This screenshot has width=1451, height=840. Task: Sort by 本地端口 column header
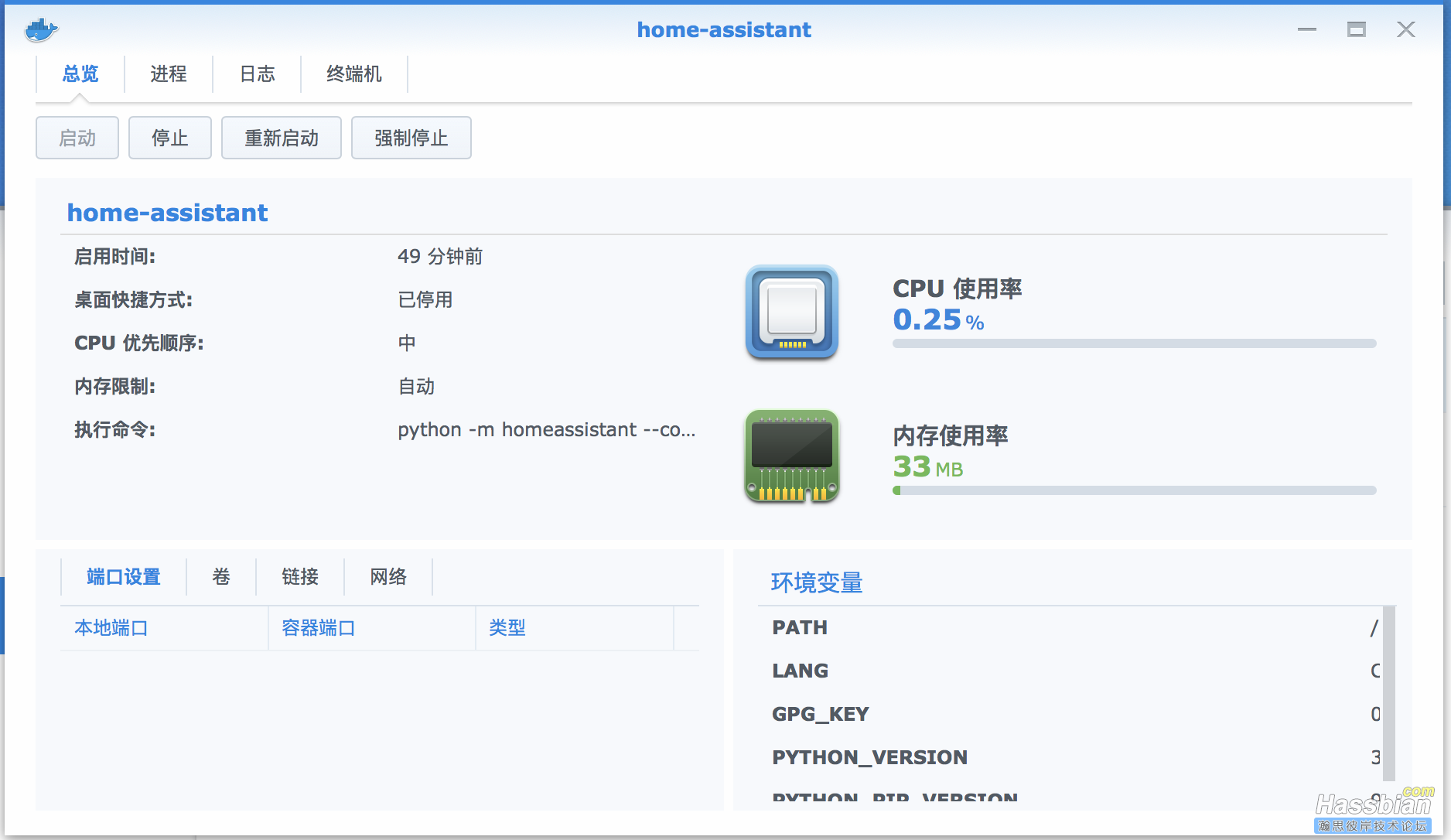coord(164,628)
